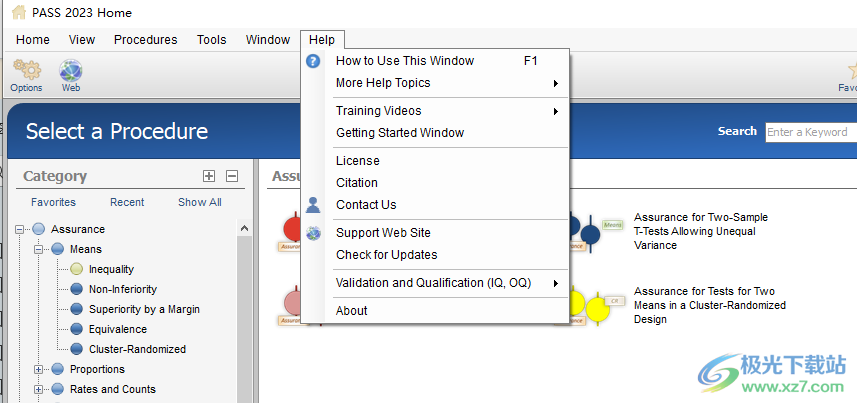Expand the Proportions tree node
Screen dimensions: 857x403
click(39, 370)
